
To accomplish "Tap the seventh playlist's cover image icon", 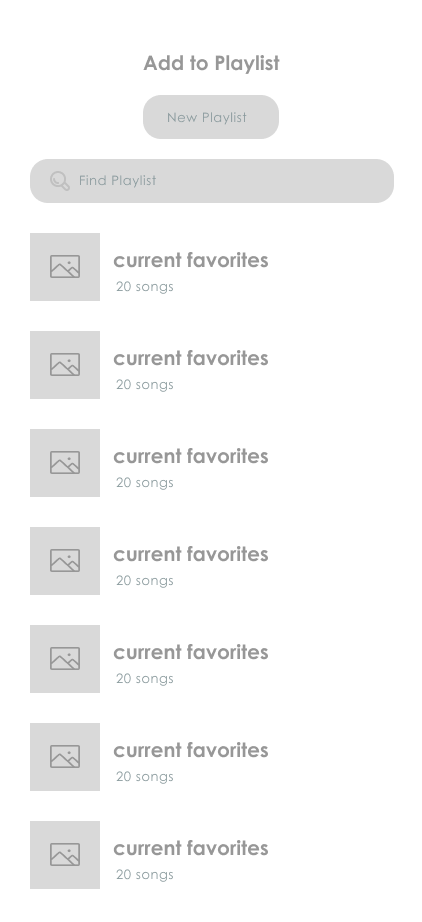I will click(x=65, y=855).
